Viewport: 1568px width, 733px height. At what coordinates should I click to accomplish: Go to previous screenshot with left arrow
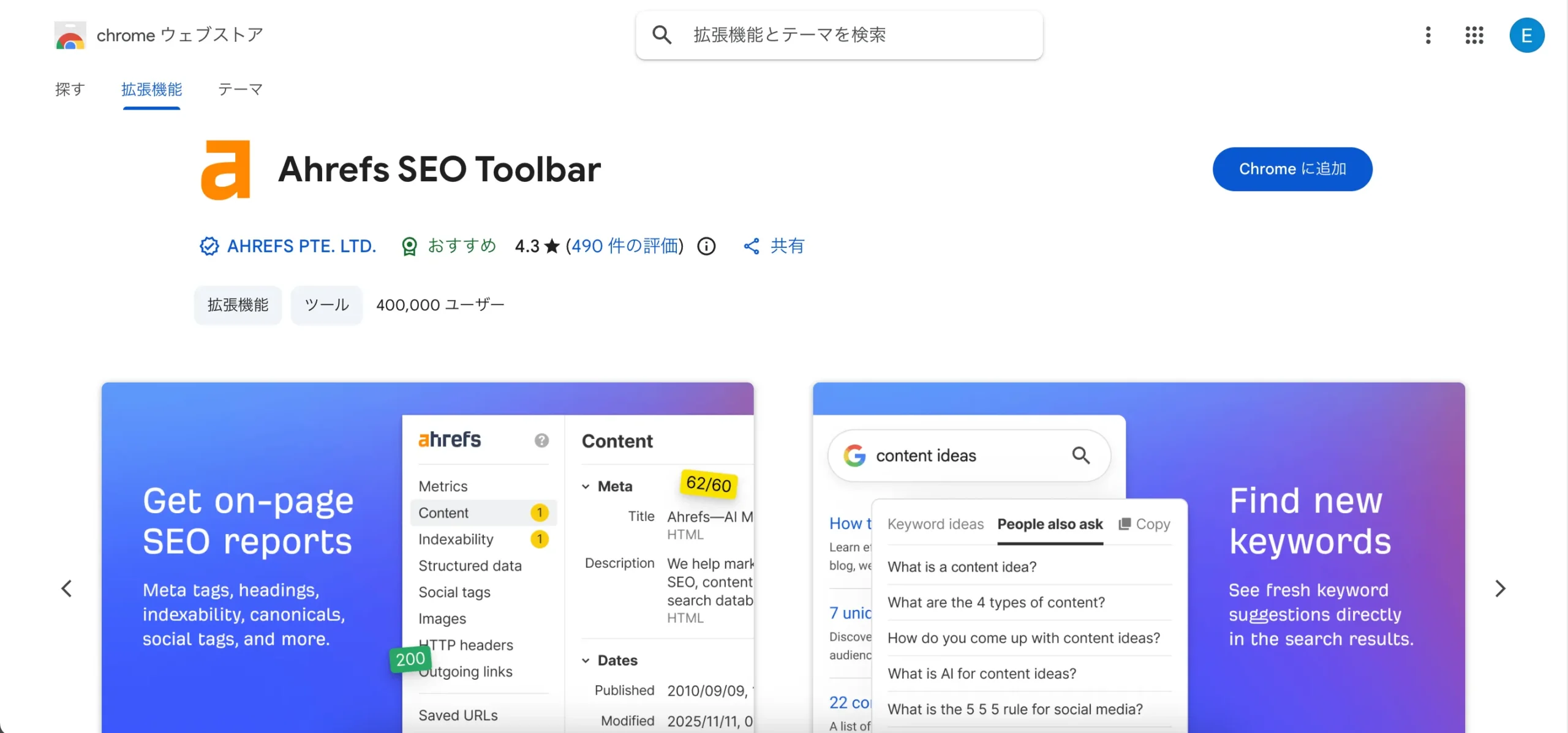67,588
